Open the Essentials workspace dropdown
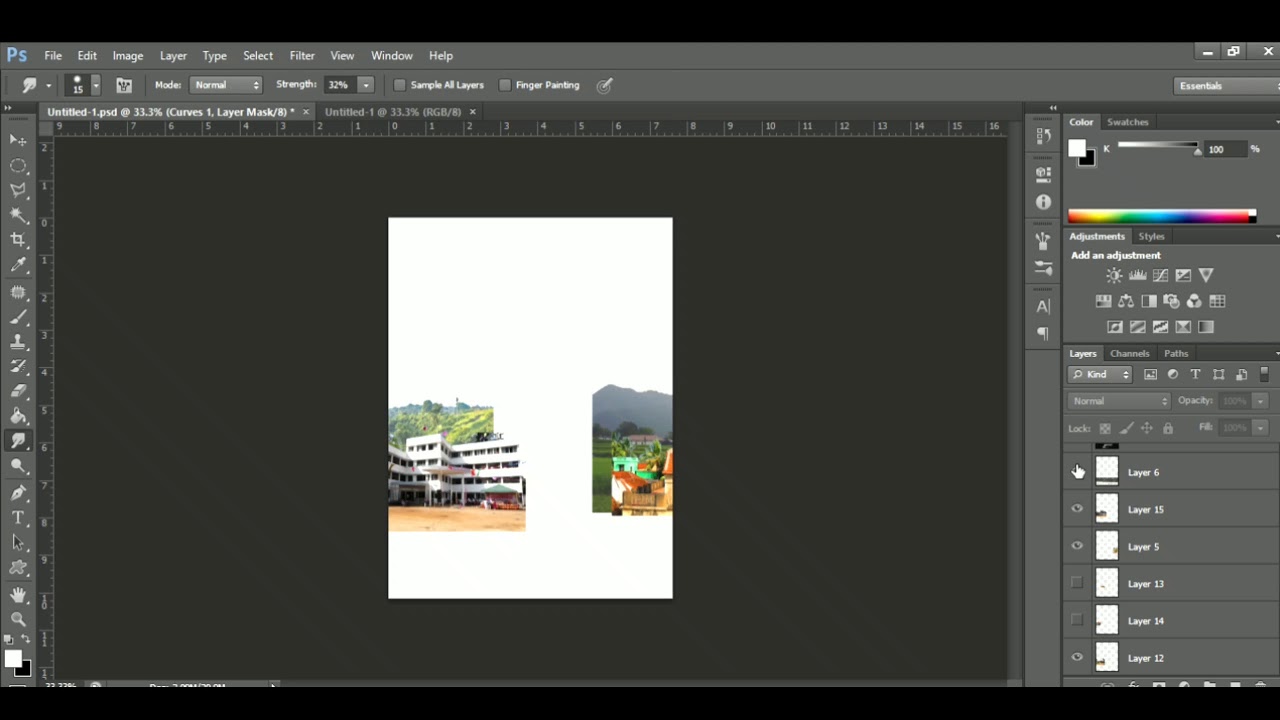Image resolution: width=1280 pixels, height=720 pixels. point(1227,86)
